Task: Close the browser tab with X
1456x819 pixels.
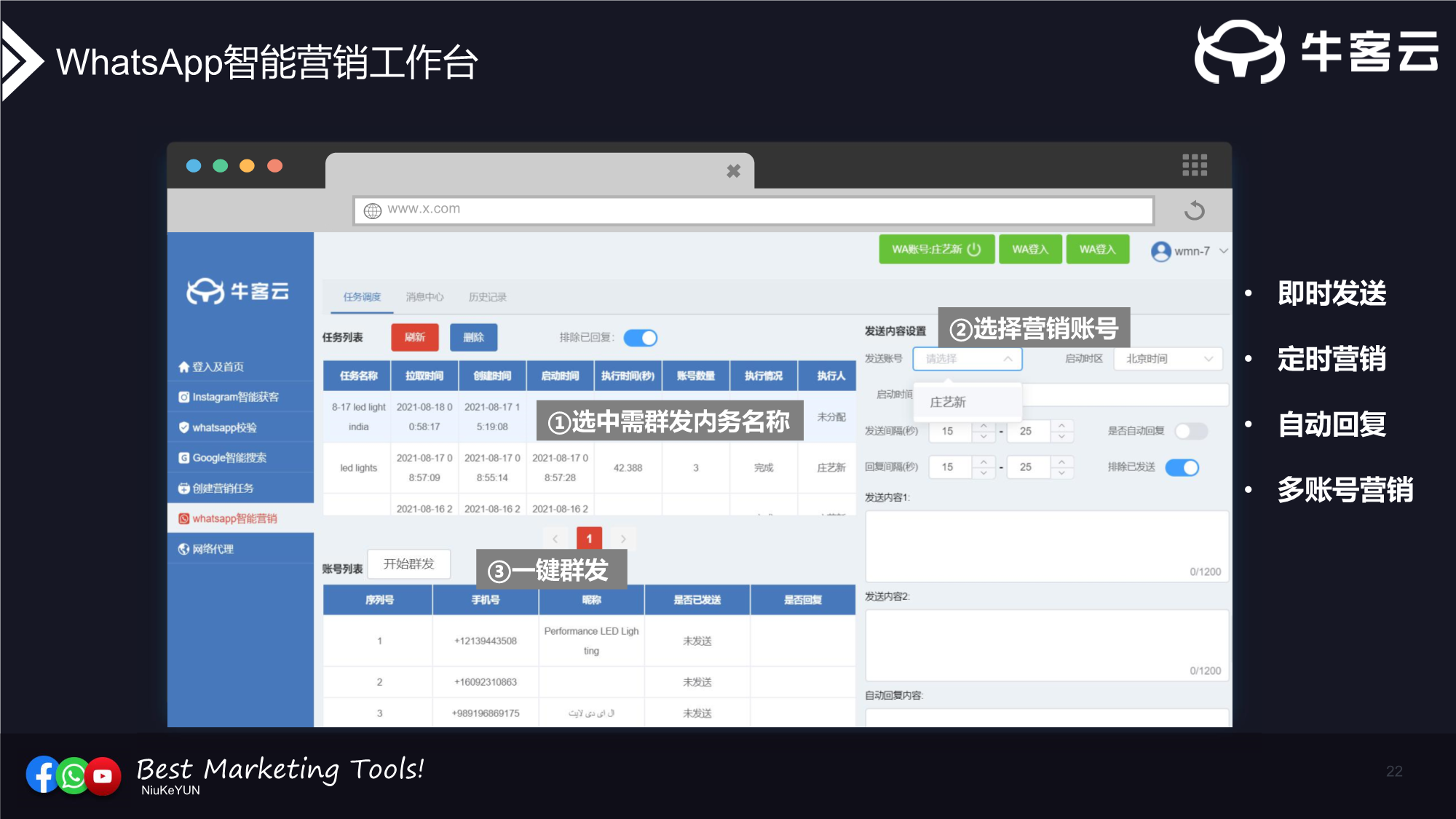Action: [x=733, y=171]
